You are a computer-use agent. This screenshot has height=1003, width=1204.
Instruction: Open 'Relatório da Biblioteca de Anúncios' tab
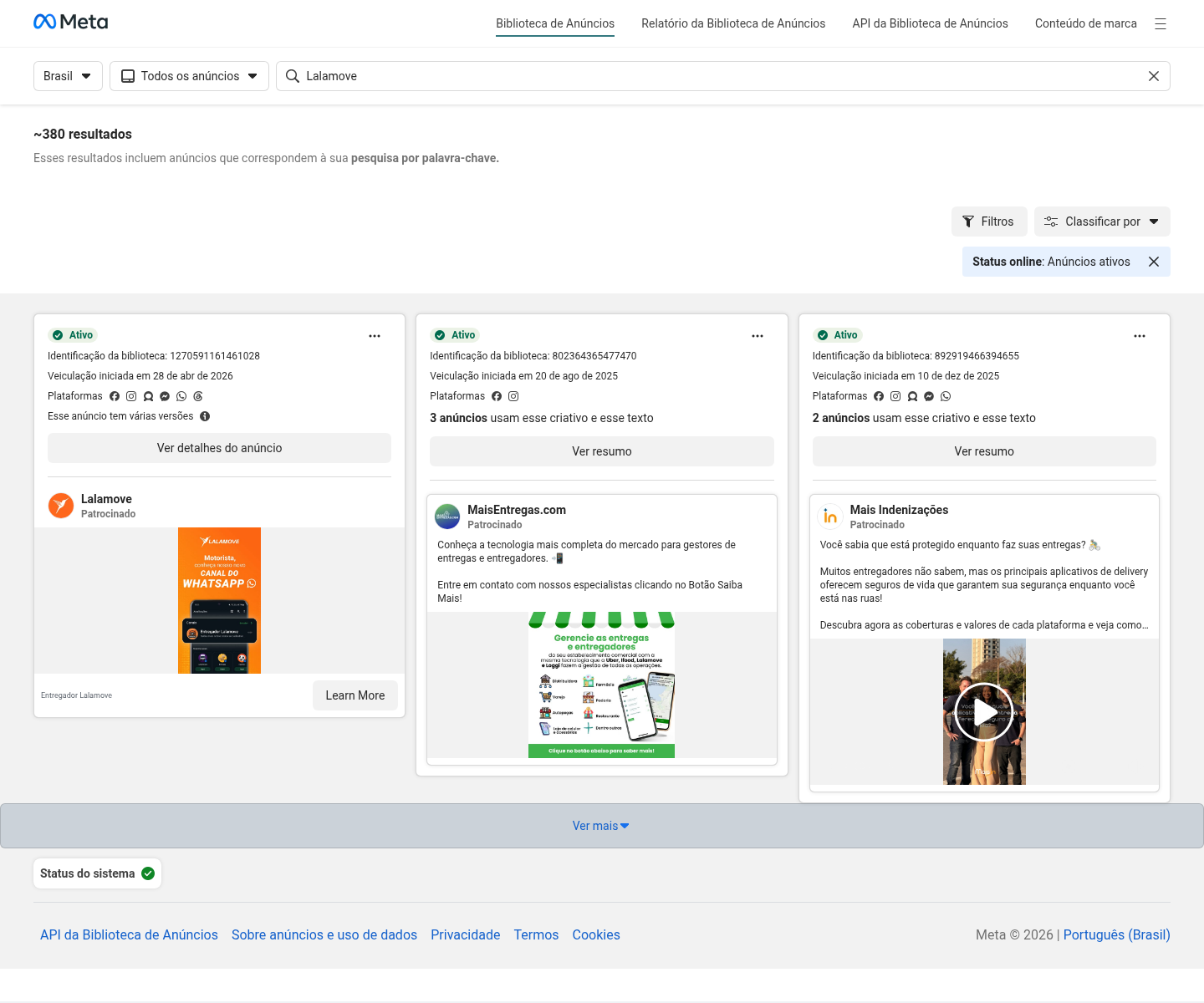click(x=733, y=23)
